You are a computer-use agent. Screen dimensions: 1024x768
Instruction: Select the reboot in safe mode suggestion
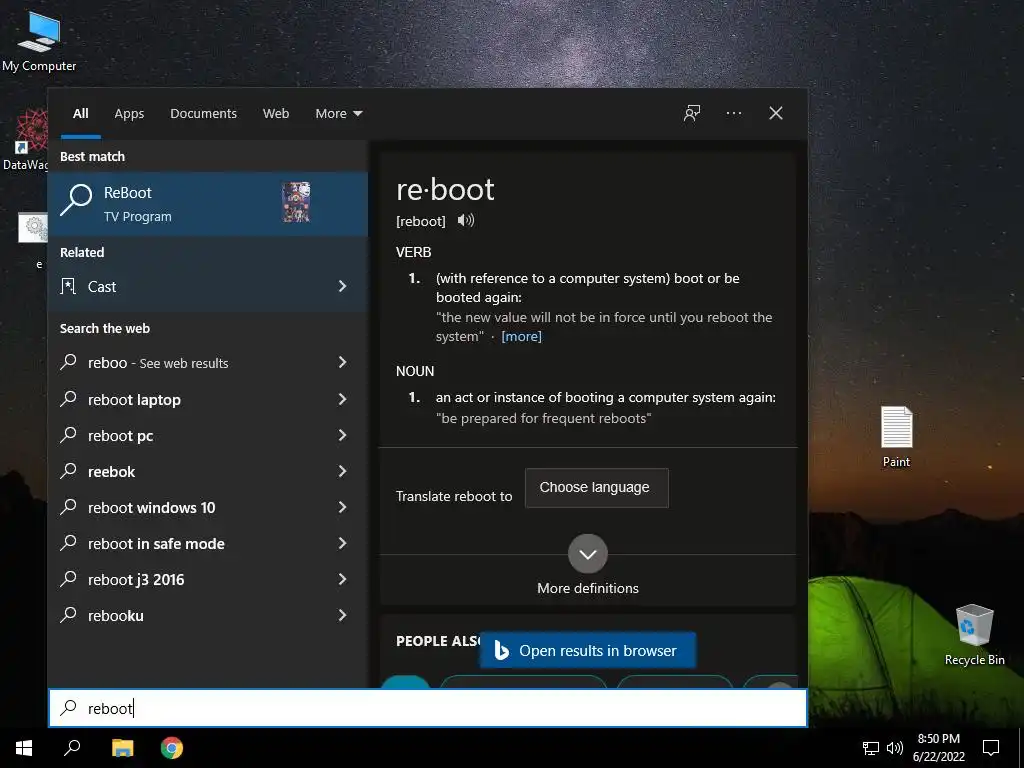tap(156, 543)
